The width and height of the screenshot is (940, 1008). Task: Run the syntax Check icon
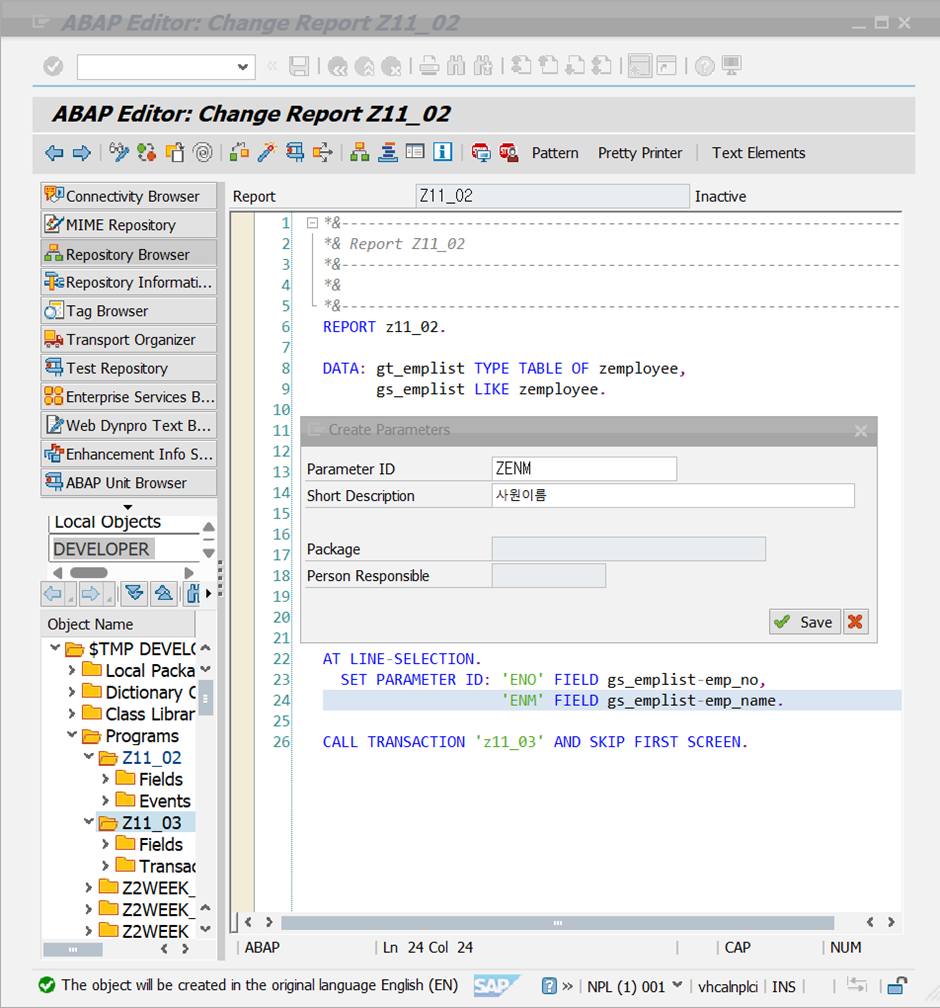[x=239, y=152]
